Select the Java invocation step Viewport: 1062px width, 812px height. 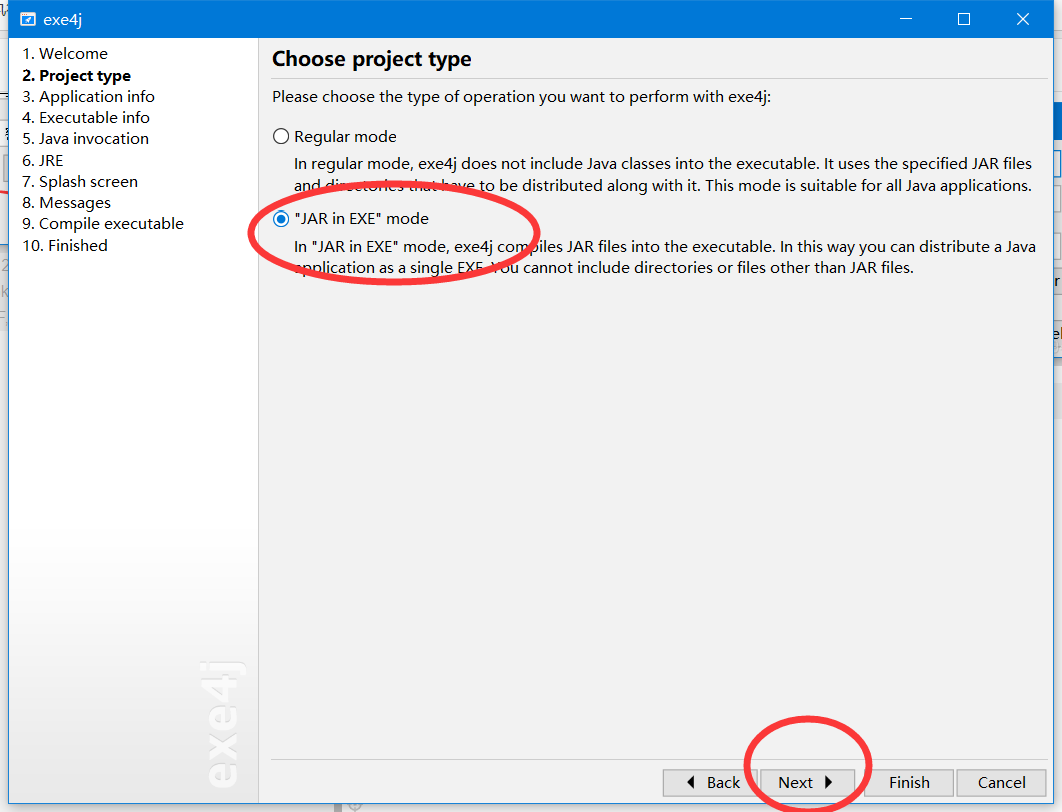85,138
